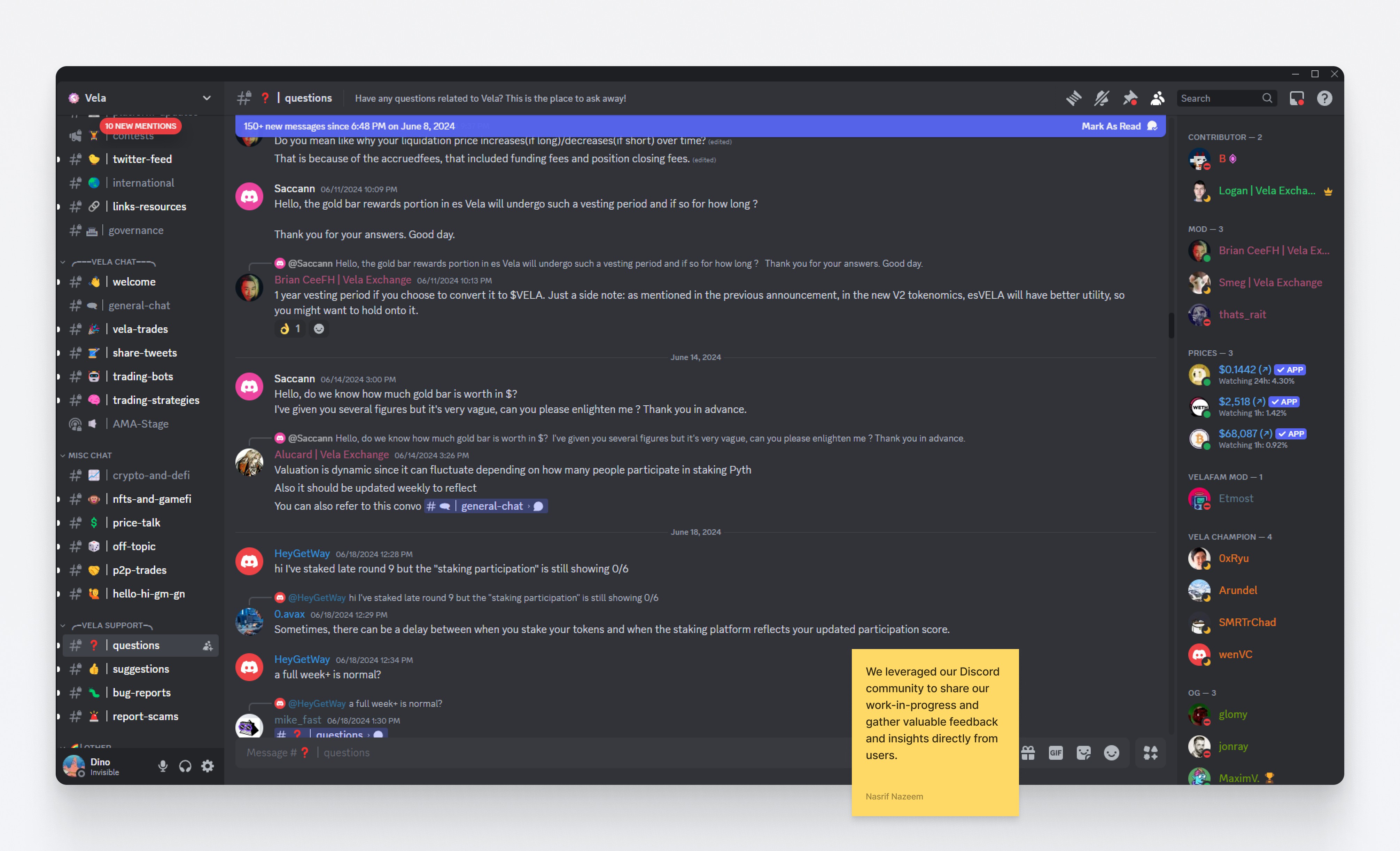
Task: Open the gift Nitro icon
Action: pos(1028,753)
